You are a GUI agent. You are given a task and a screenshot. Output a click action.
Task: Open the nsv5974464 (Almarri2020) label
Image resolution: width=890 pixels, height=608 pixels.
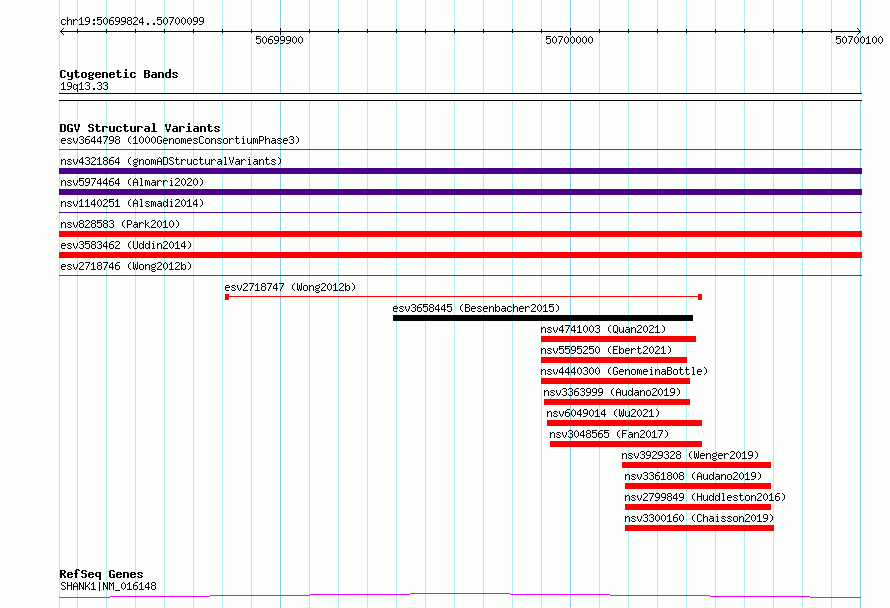[x=132, y=182]
